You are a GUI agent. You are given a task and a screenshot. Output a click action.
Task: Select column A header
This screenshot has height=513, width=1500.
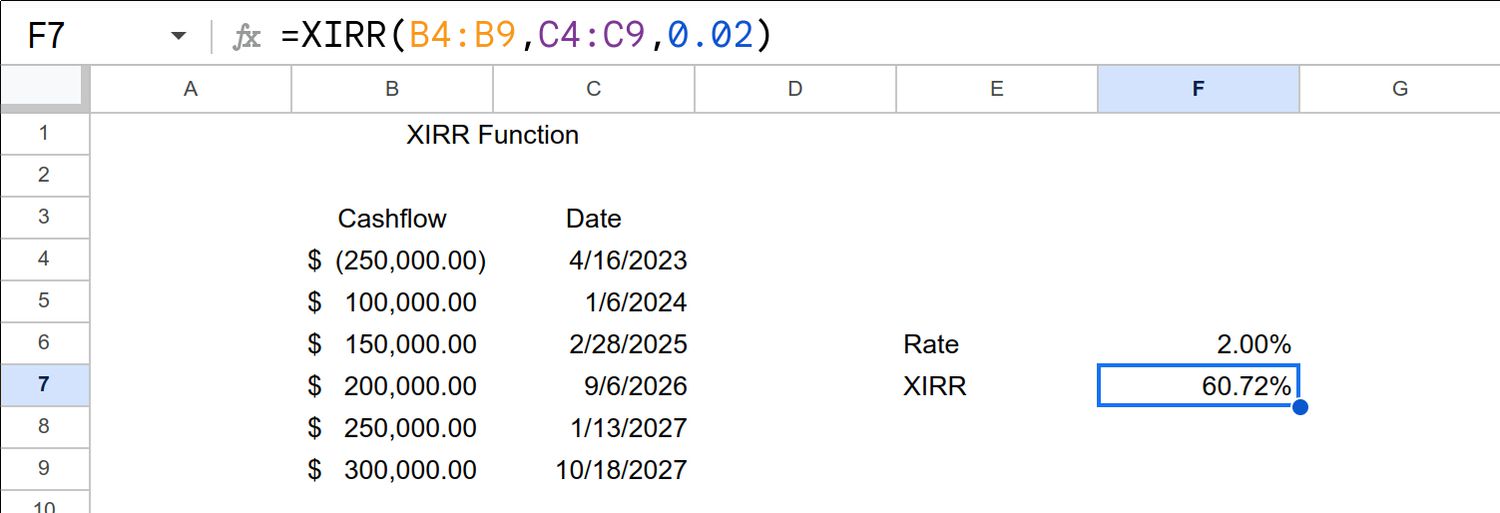click(191, 89)
